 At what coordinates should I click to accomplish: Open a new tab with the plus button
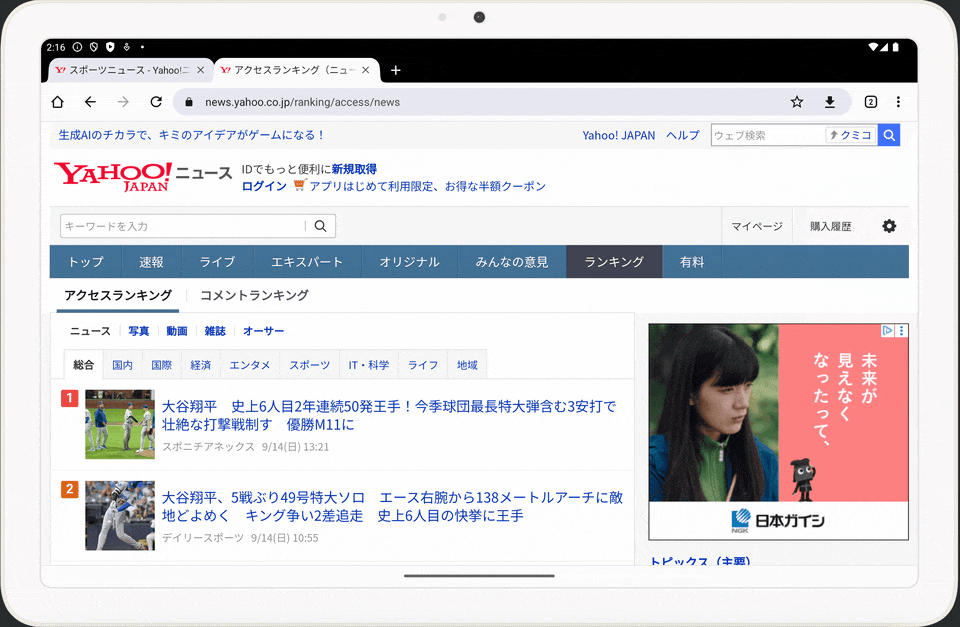[x=395, y=70]
